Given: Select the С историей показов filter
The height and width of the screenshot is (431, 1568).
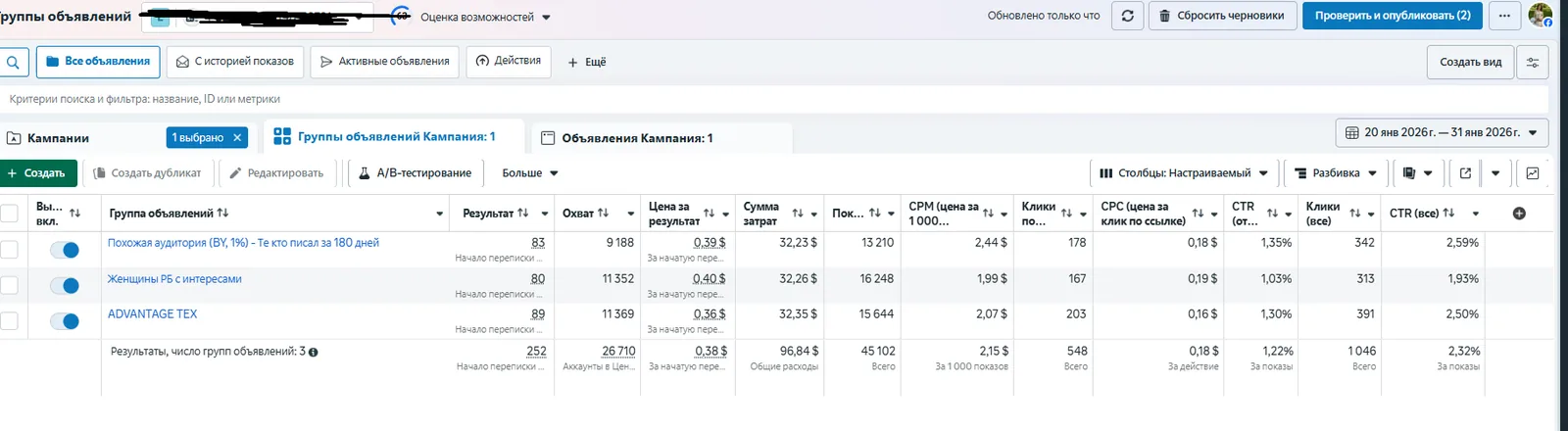Looking at the screenshot, I should [234, 62].
